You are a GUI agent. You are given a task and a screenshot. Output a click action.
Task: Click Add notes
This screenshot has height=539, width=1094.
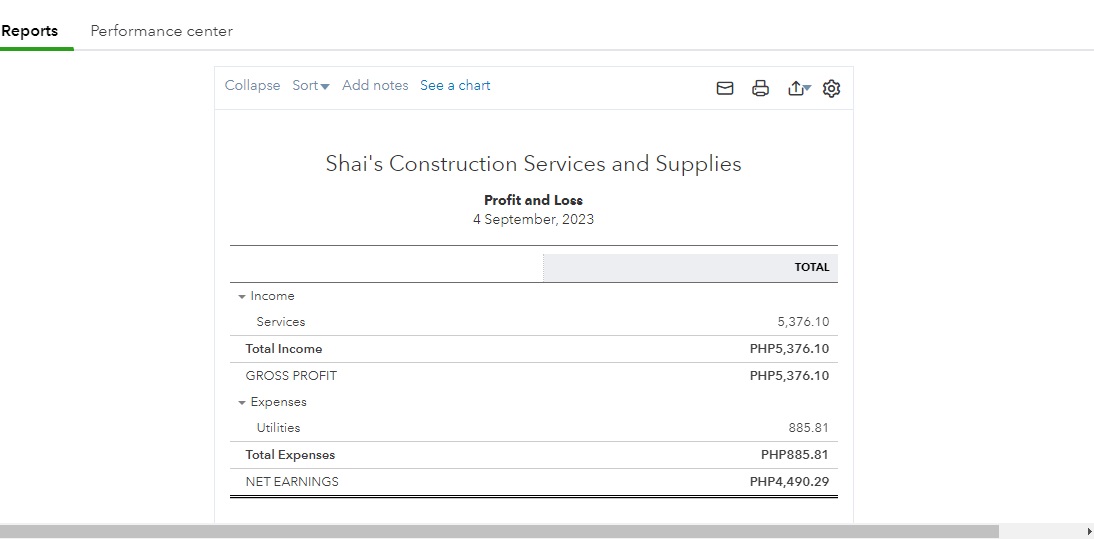(375, 86)
